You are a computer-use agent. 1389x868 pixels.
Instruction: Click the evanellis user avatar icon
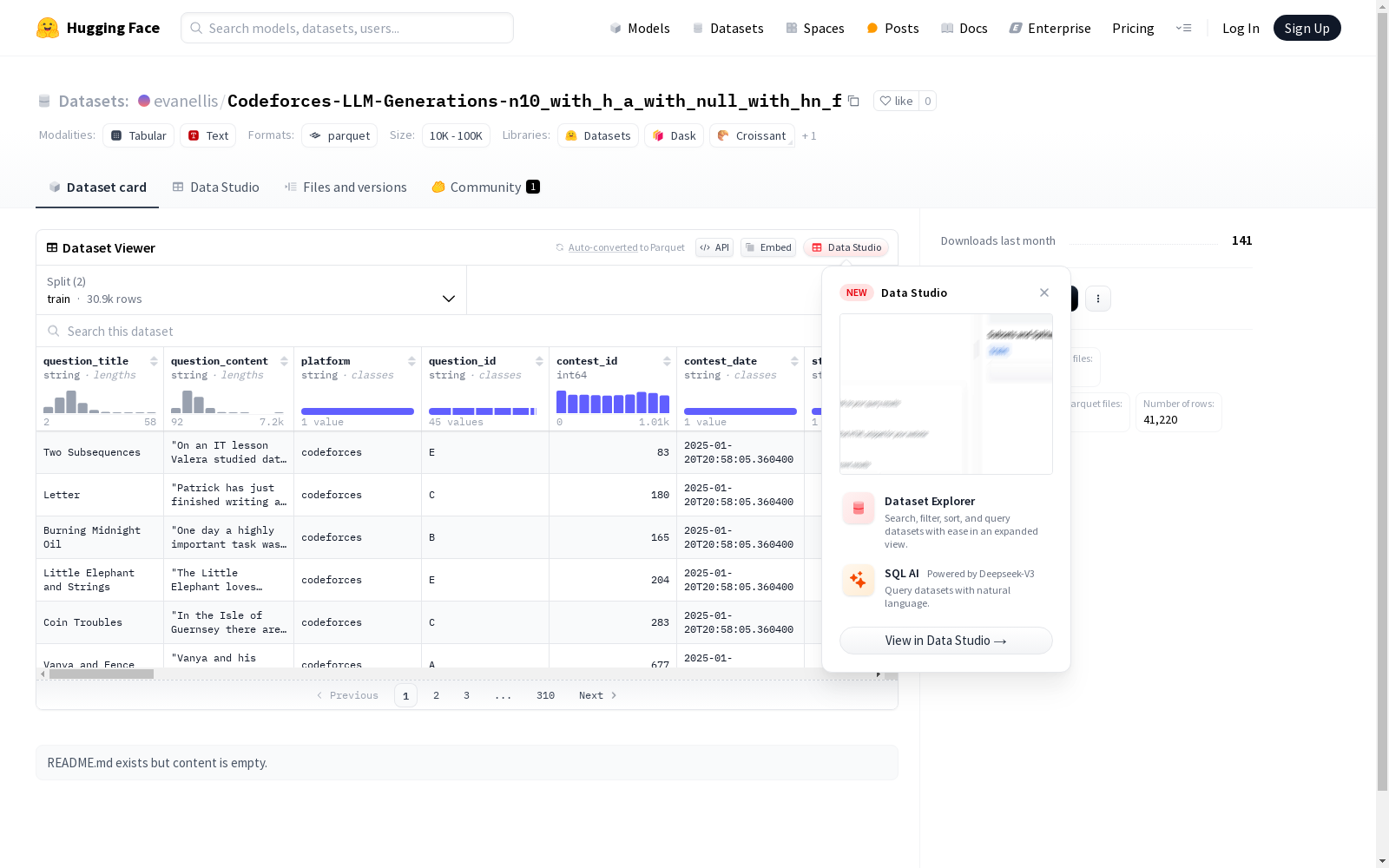(144, 101)
